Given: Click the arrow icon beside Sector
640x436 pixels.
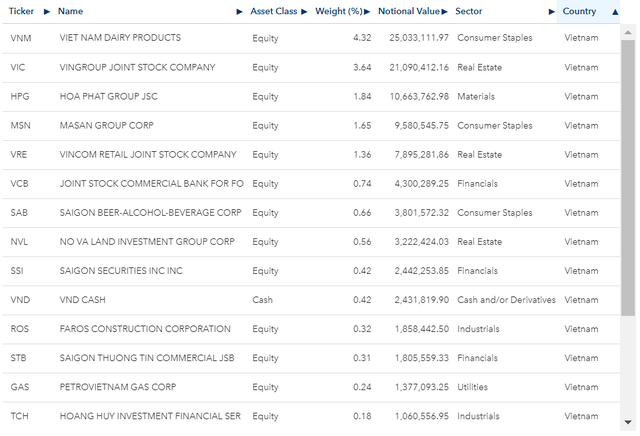Looking at the screenshot, I should point(551,12).
